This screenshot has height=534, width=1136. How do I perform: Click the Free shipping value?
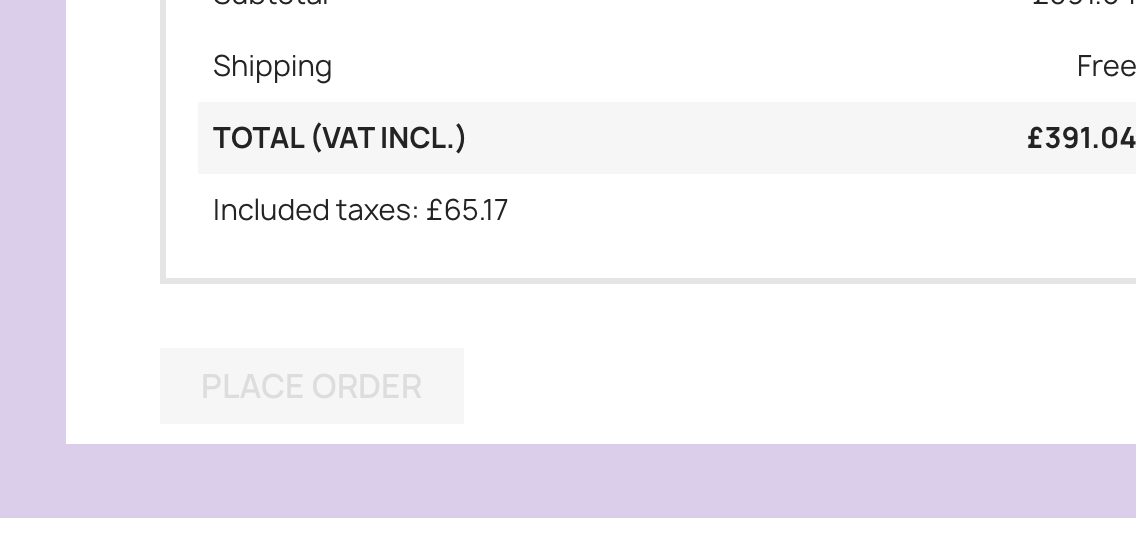[1105, 66]
